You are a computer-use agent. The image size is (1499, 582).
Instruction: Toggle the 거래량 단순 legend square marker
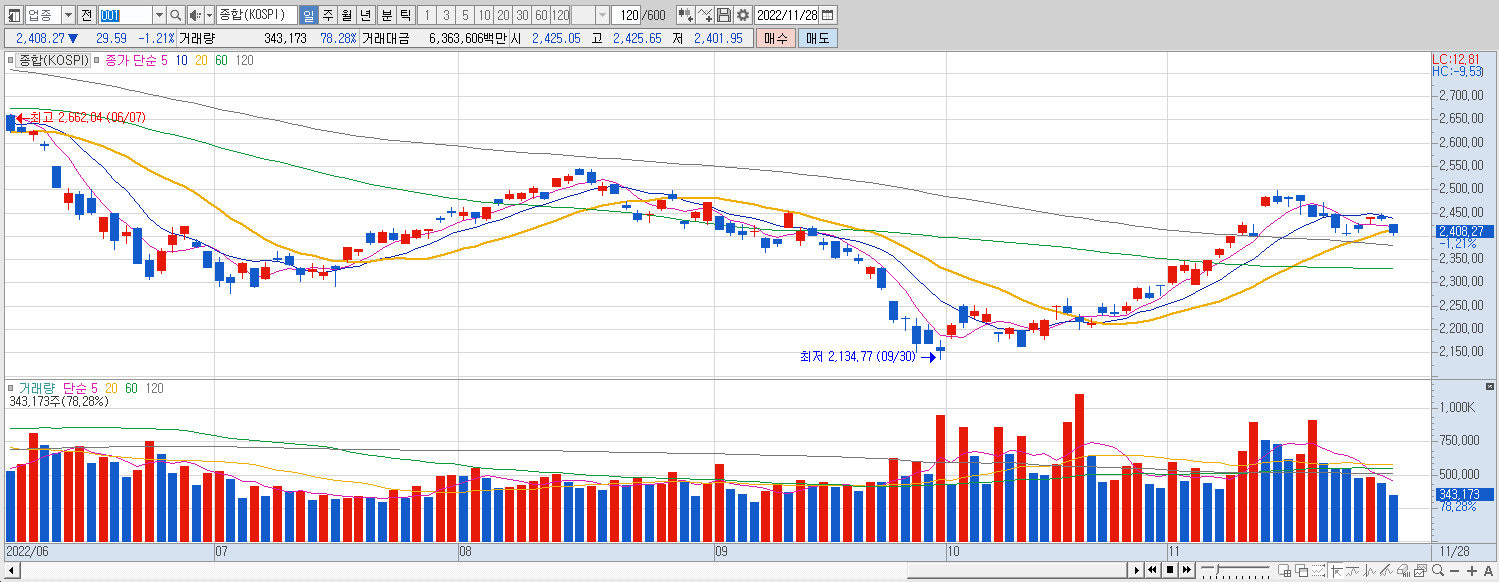11,388
